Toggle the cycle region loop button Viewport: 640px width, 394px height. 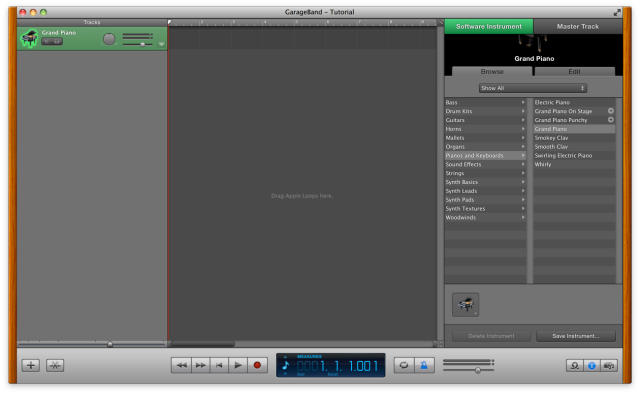tap(404, 365)
